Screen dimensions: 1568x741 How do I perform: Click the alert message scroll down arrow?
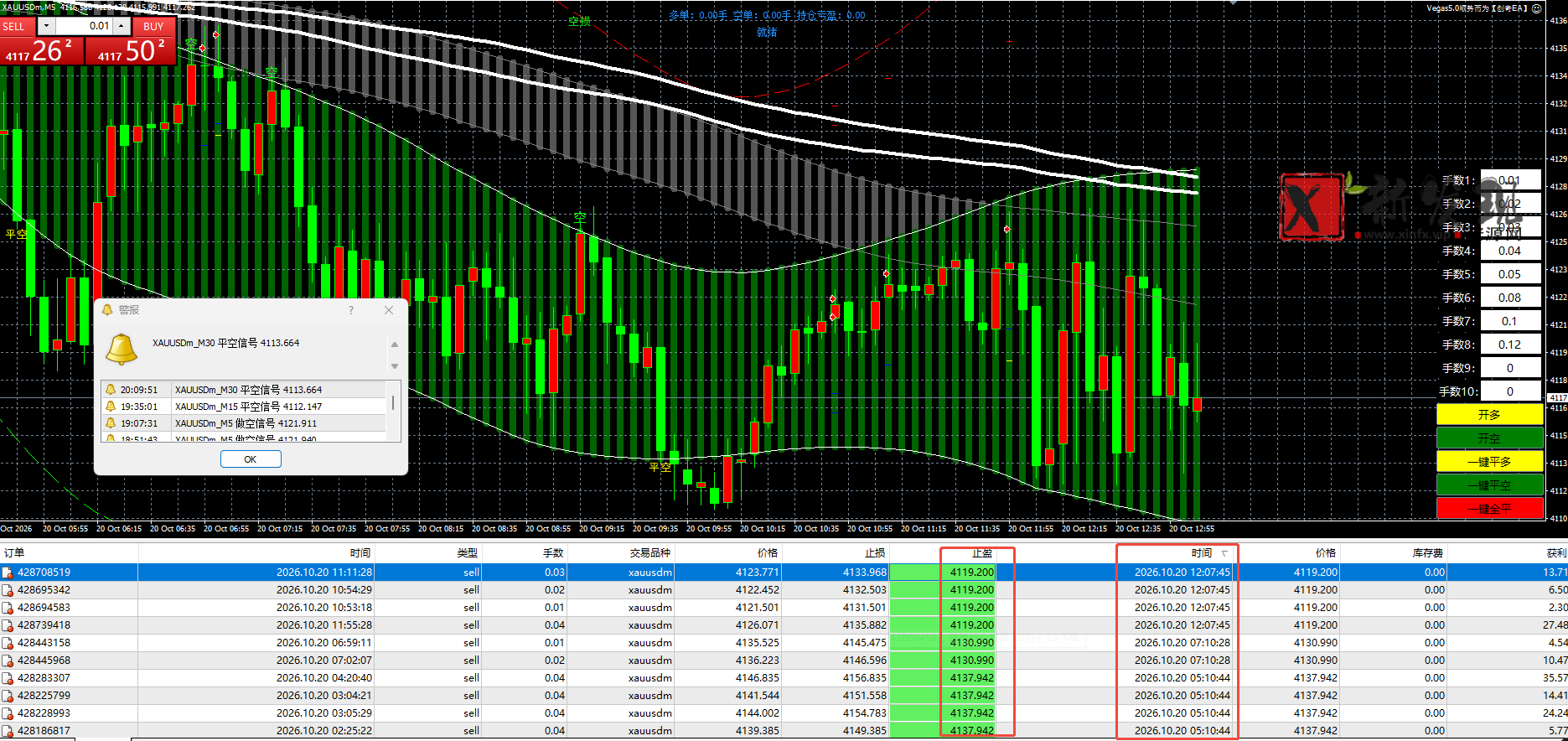395,366
